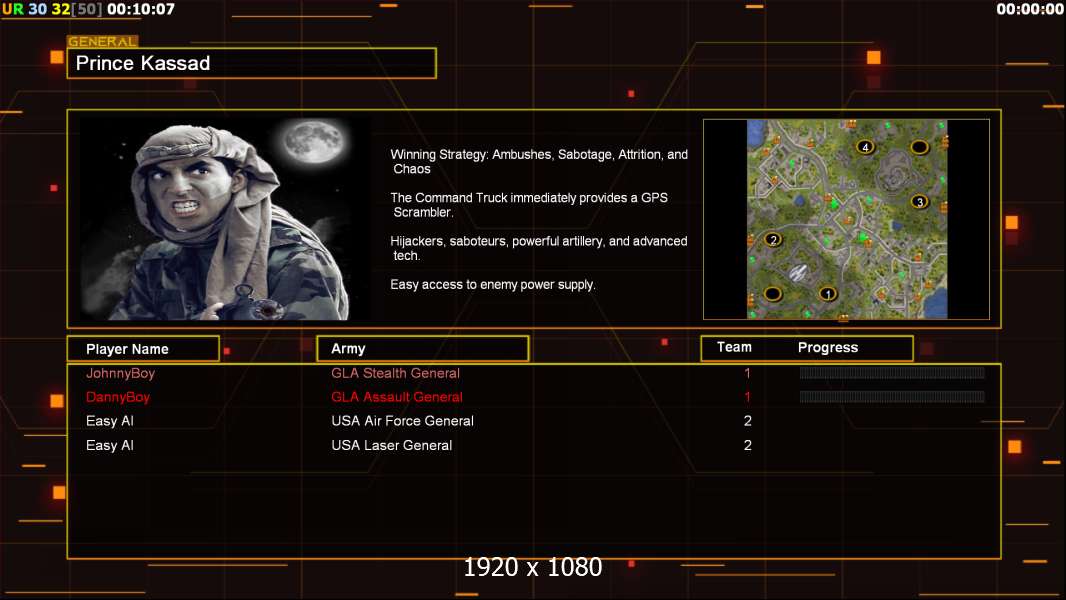Click the Prince Kassad general name field

[252, 63]
